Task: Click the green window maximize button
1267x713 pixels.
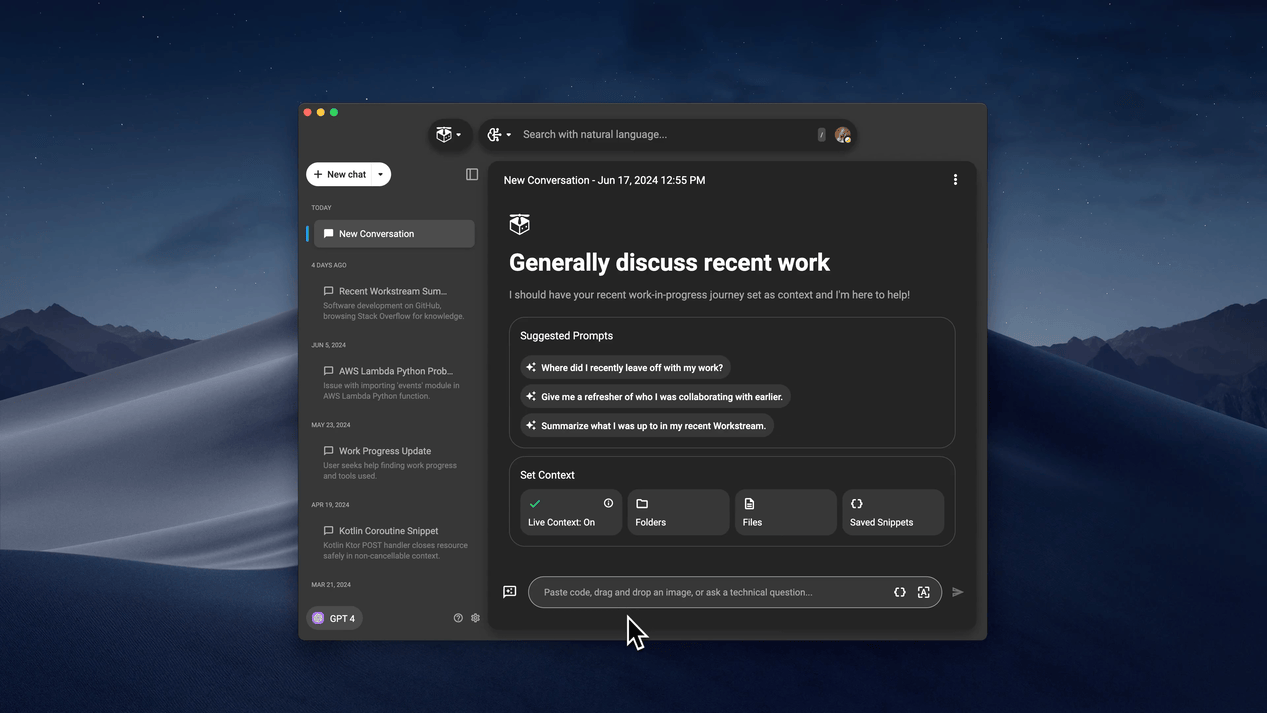Action: (x=334, y=112)
